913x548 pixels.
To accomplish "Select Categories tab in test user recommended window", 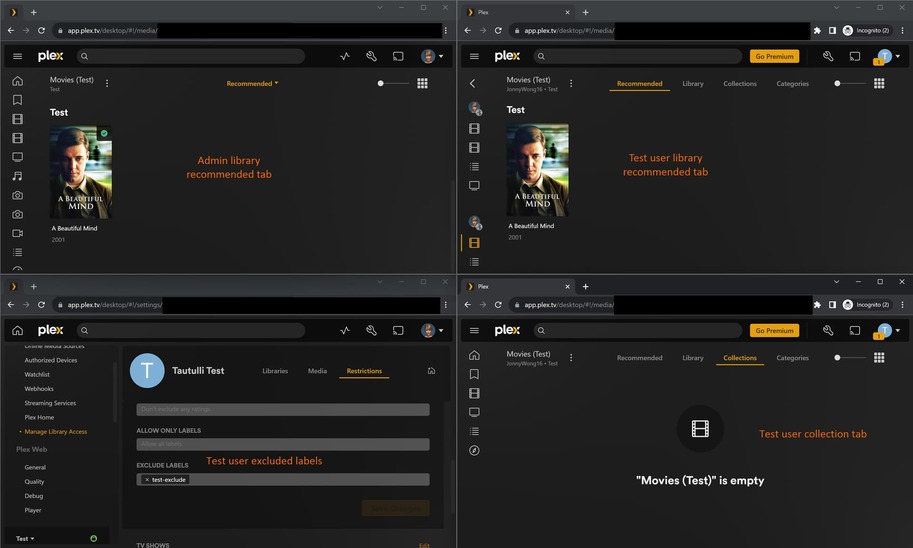I will click(x=792, y=83).
